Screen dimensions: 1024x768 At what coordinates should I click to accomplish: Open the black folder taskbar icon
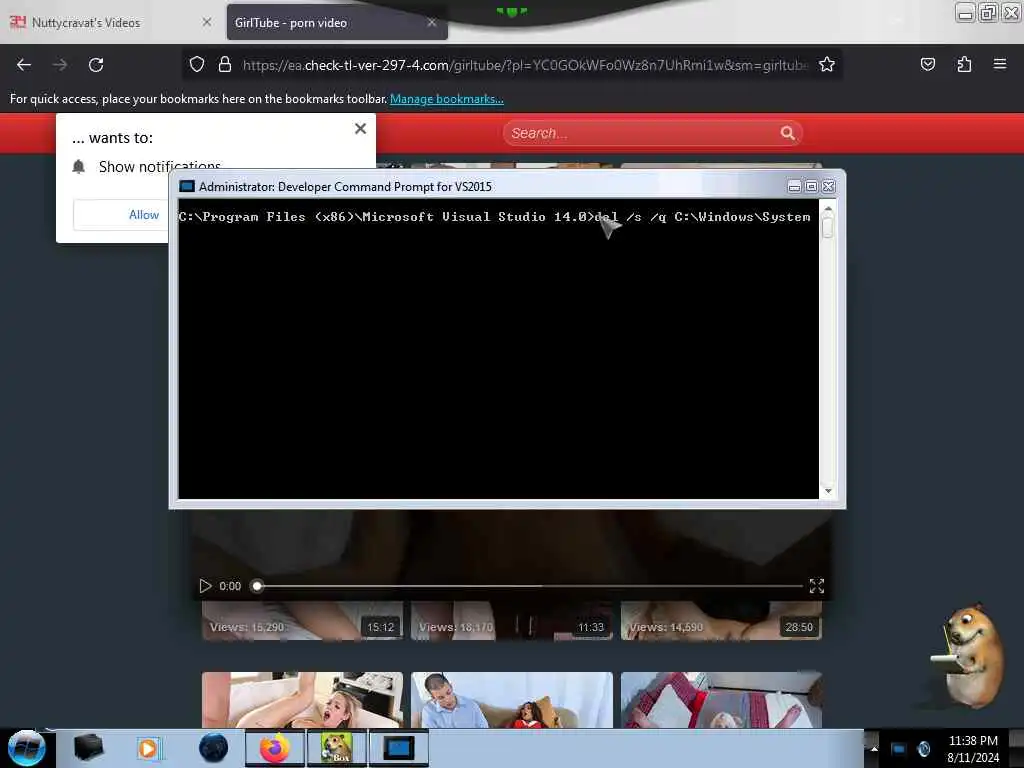pyautogui.click(x=88, y=748)
